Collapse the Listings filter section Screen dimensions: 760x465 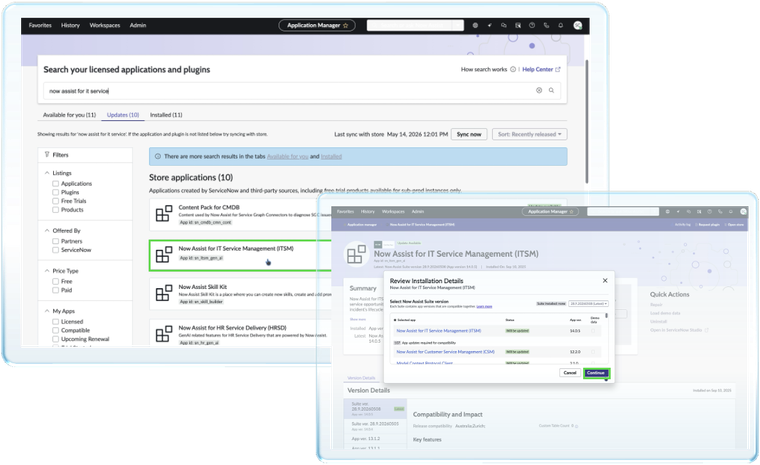[x=47, y=173]
